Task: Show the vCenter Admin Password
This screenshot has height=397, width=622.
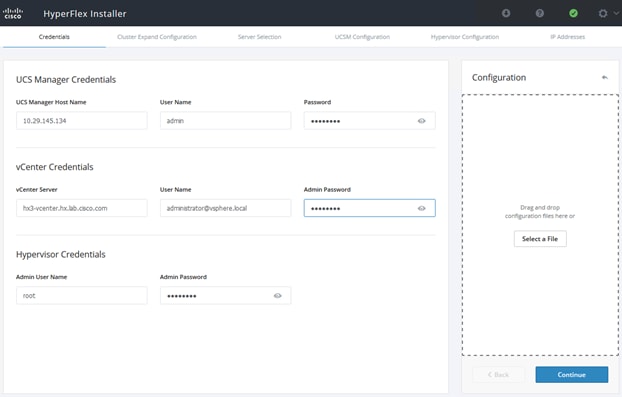Action: [421, 208]
